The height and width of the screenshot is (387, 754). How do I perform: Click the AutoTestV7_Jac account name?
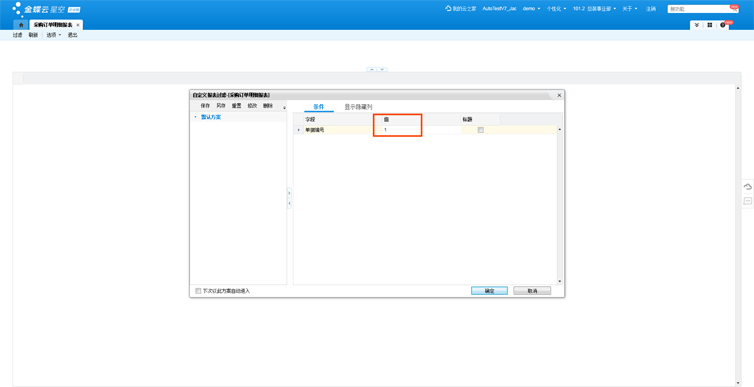point(500,9)
